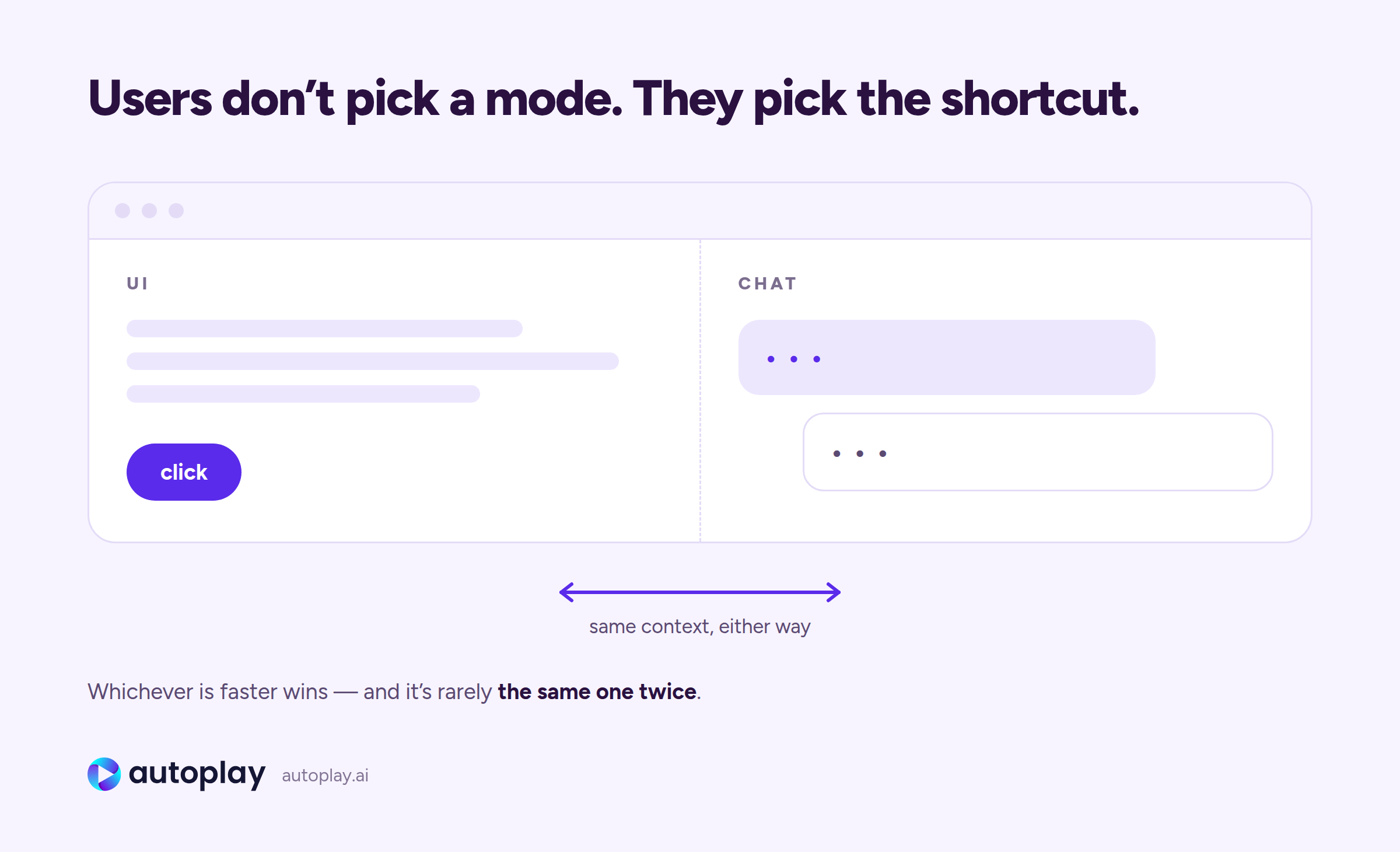Click the middle window control dot
The width and height of the screenshot is (1400, 852).
pyautogui.click(x=149, y=211)
